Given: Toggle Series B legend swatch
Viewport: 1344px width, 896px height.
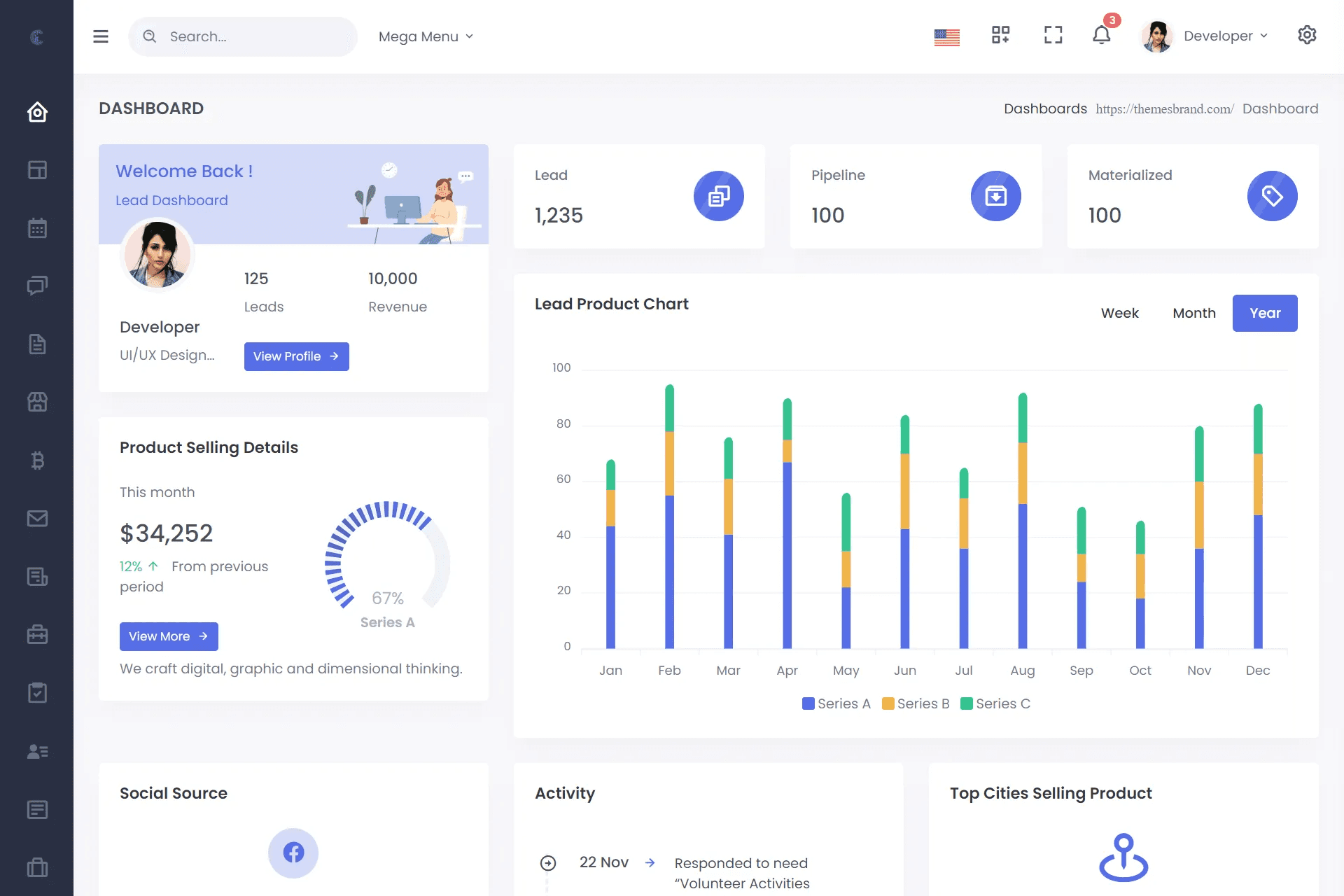Looking at the screenshot, I should [x=888, y=703].
